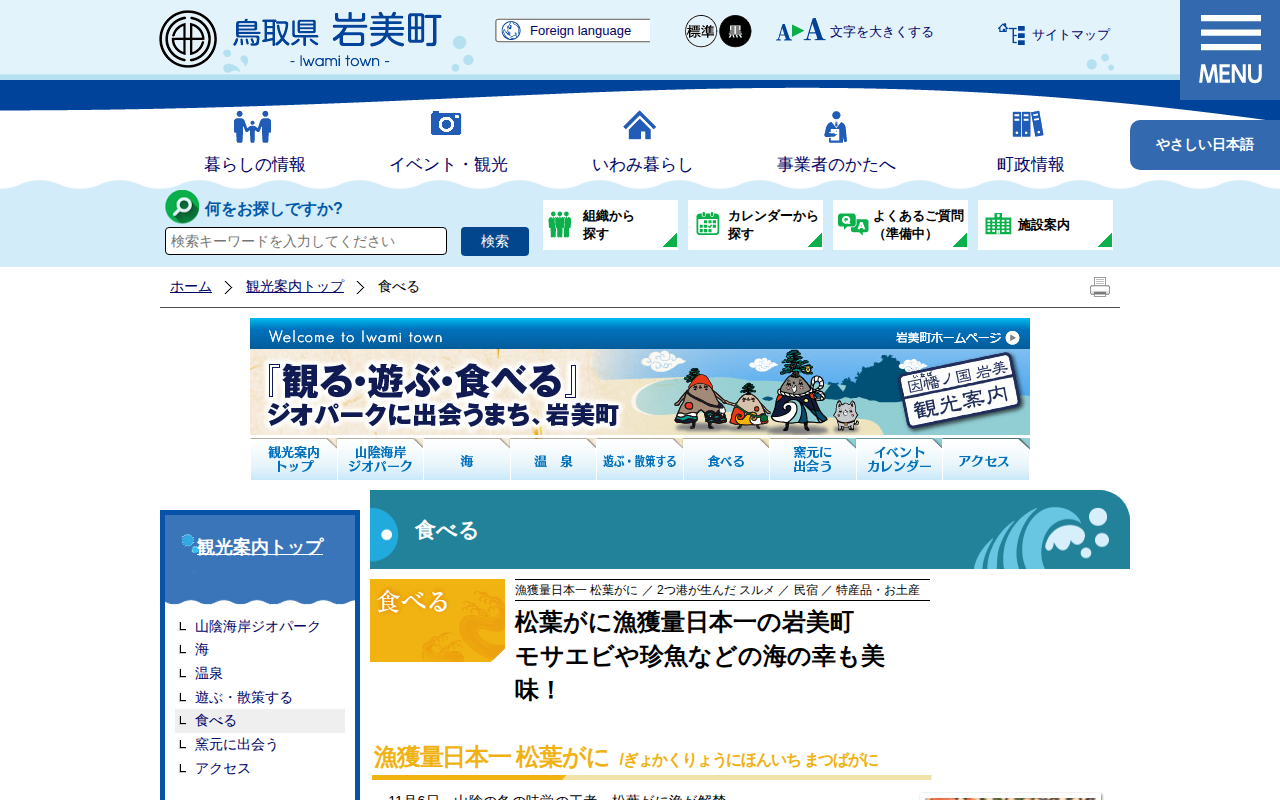Open イベント・観光 camera icon menu

coord(447,143)
